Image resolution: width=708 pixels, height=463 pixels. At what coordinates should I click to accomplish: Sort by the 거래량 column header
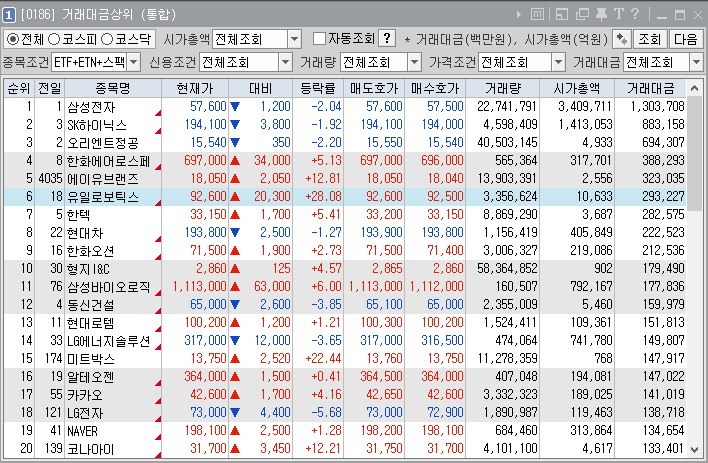503,89
